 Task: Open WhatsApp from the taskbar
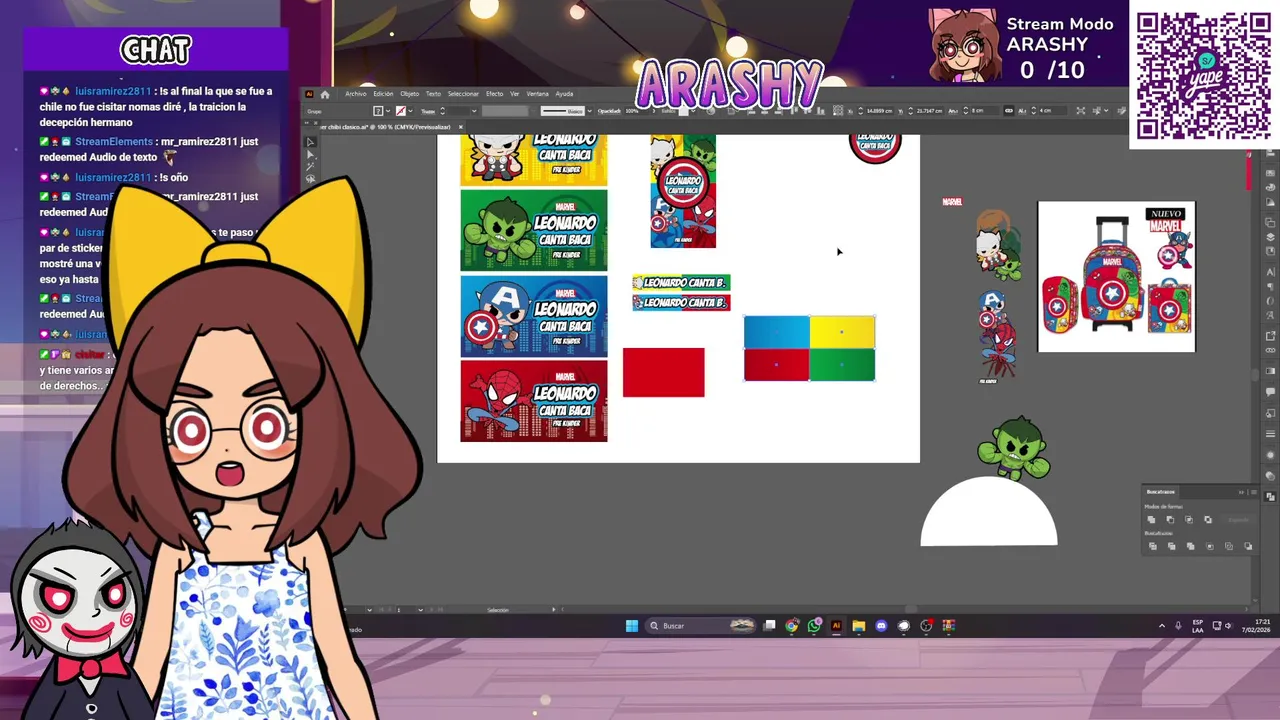tap(814, 626)
